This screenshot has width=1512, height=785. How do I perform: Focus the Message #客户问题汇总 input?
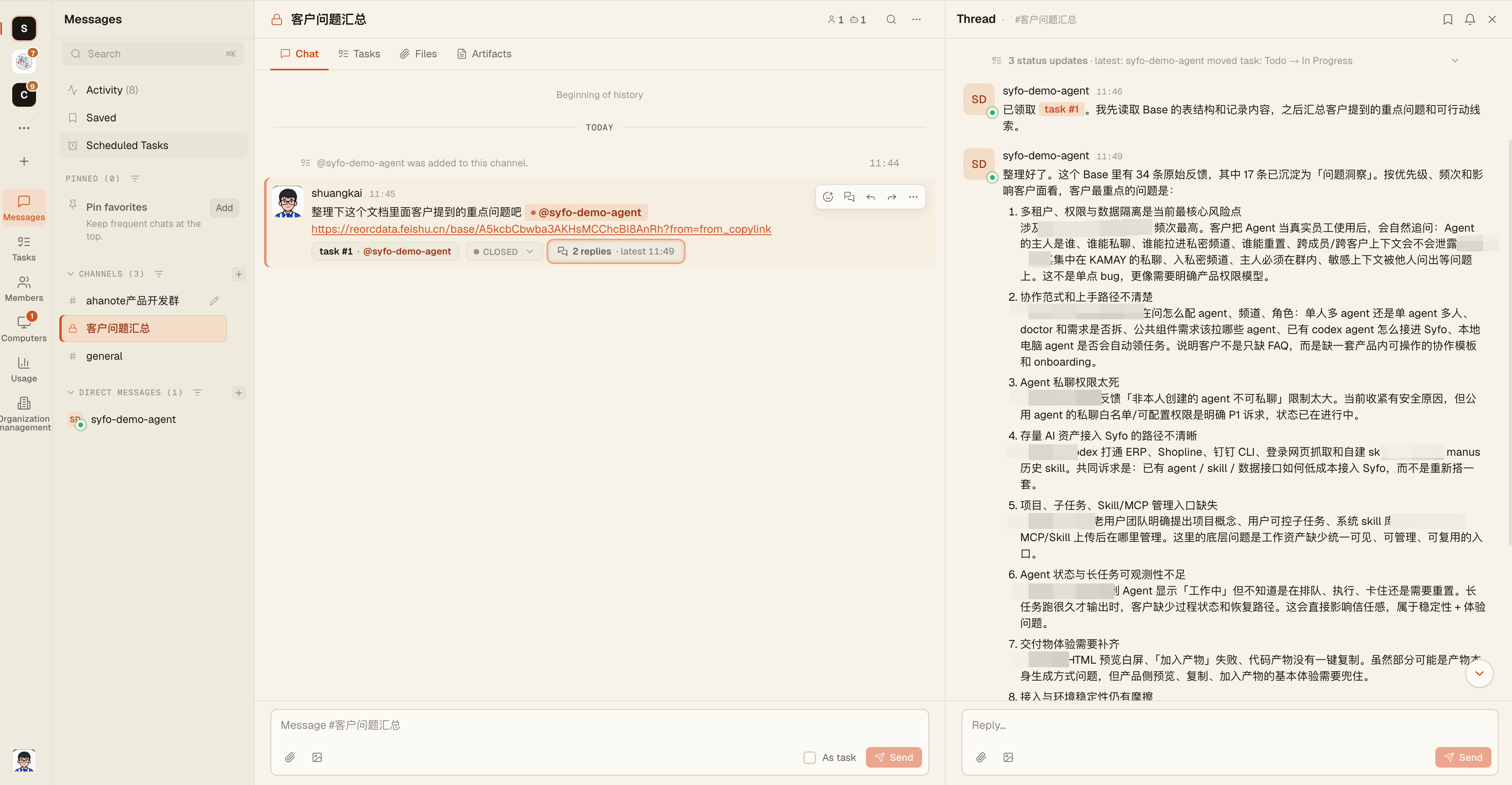pyautogui.click(x=599, y=725)
